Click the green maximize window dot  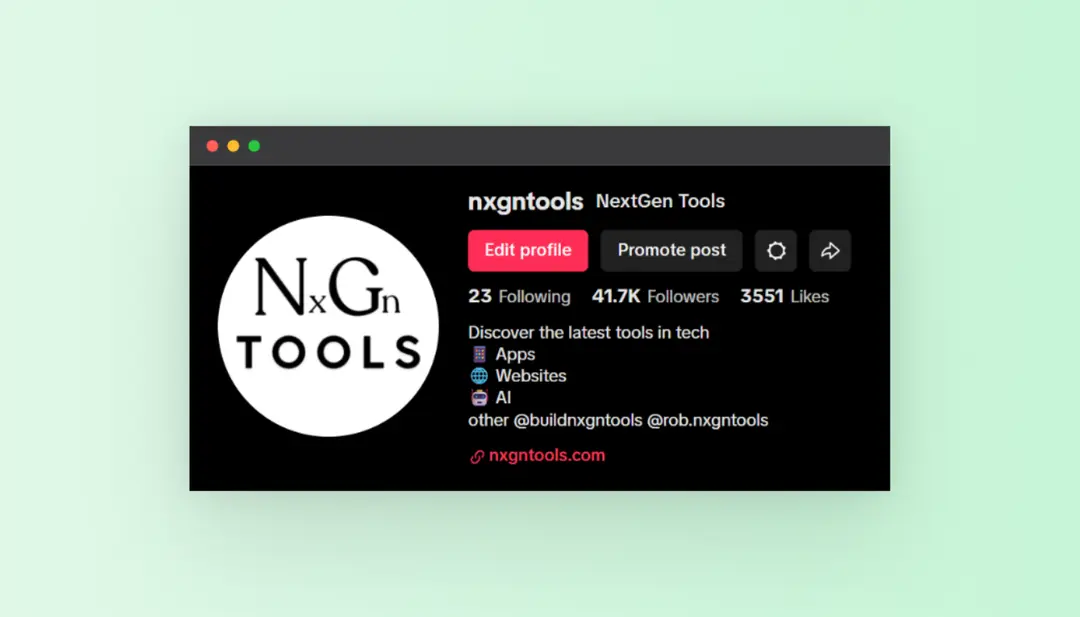click(x=254, y=146)
